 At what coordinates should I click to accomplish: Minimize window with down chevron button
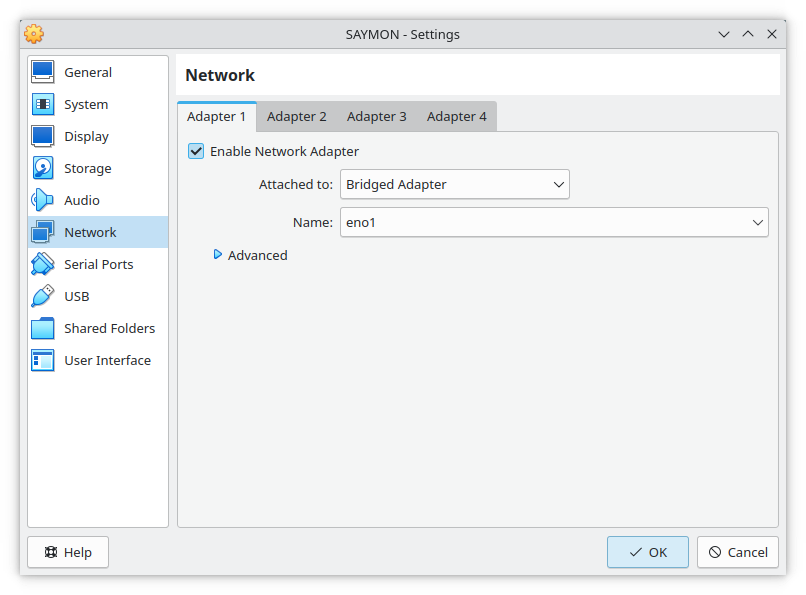(x=724, y=34)
